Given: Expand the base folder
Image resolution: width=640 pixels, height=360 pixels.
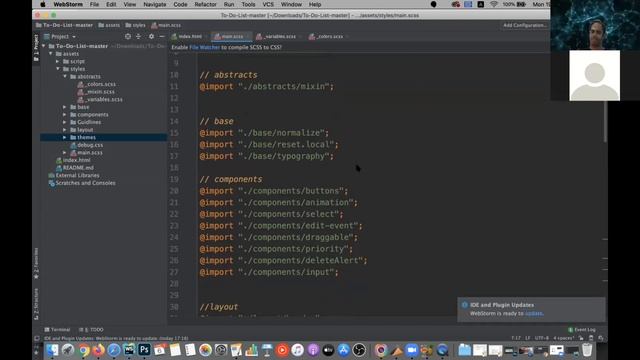Looking at the screenshot, I should tap(64, 107).
